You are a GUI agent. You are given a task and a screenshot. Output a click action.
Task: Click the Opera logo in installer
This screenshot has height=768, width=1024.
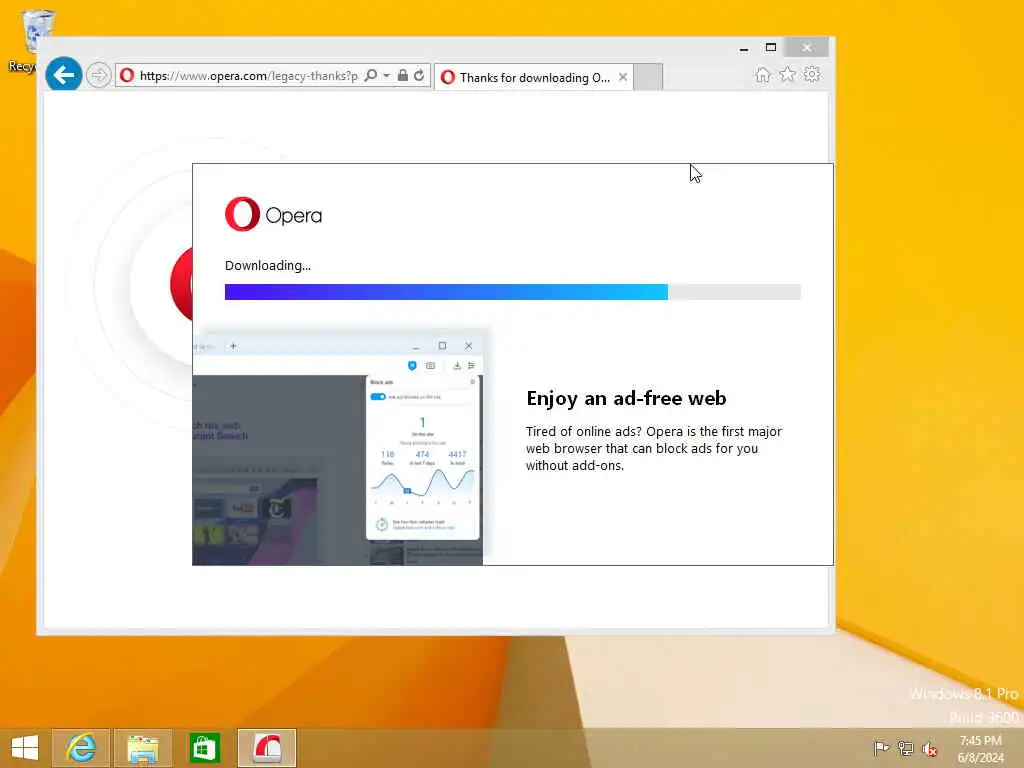click(274, 214)
